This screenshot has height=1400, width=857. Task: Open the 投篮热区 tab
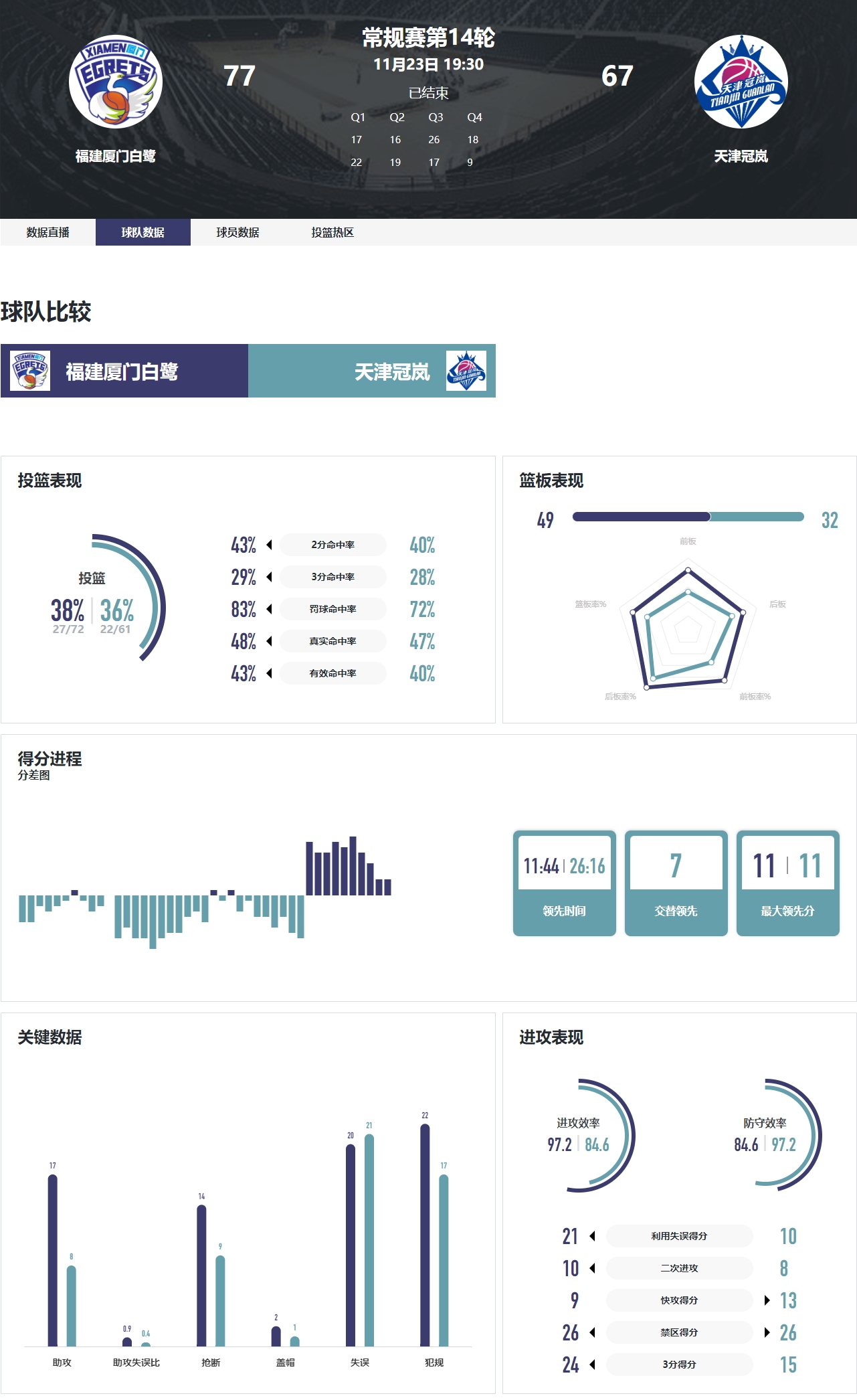[x=332, y=232]
